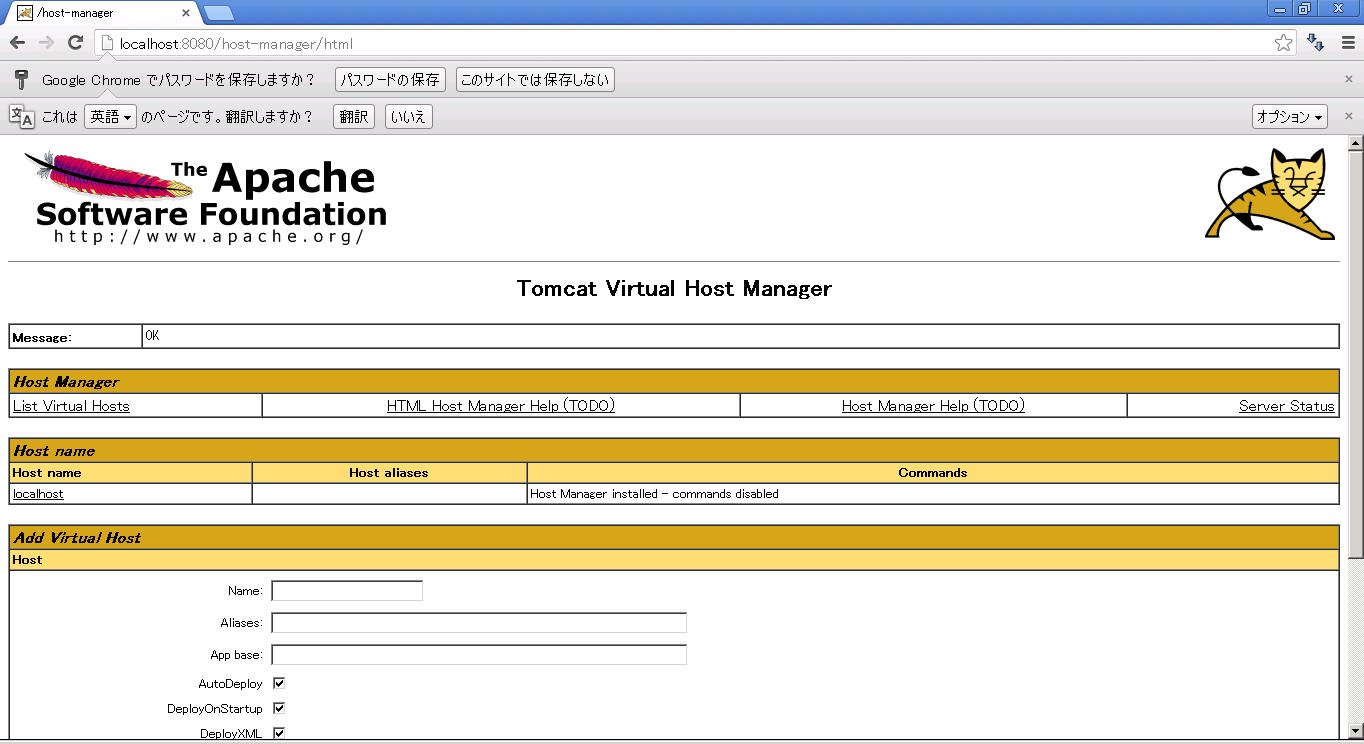This screenshot has height=744, width=1364.
Task: Open the 英語 language dropdown
Action: click(110, 117)
